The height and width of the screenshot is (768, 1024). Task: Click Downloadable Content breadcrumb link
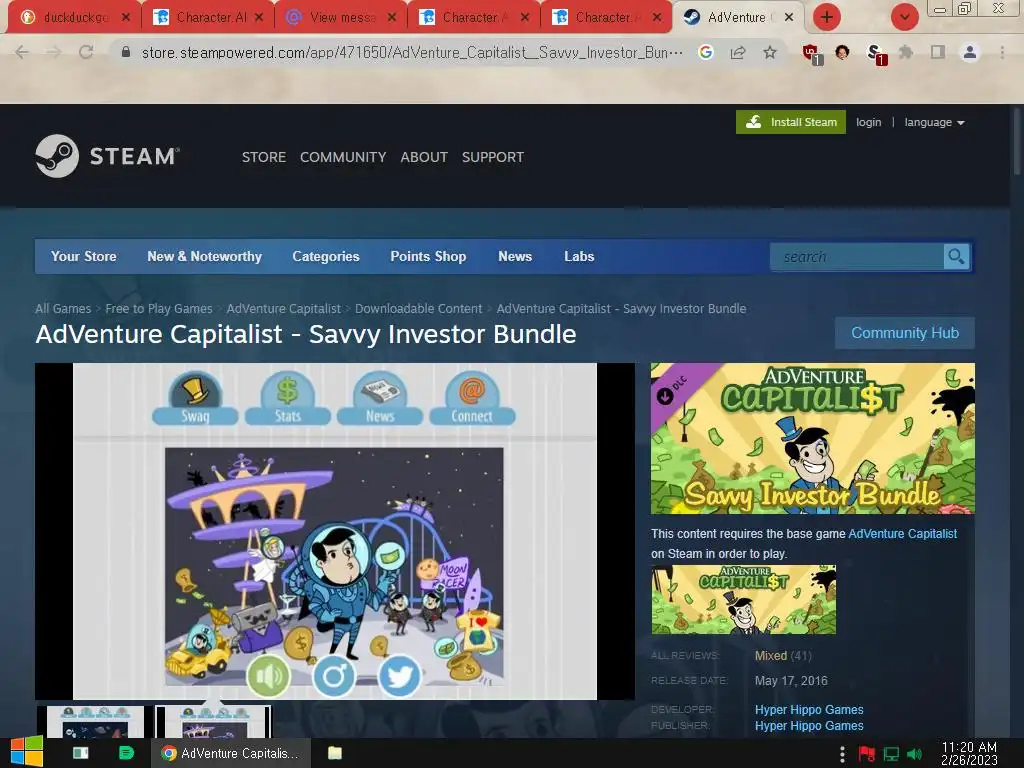pos(419,309)
